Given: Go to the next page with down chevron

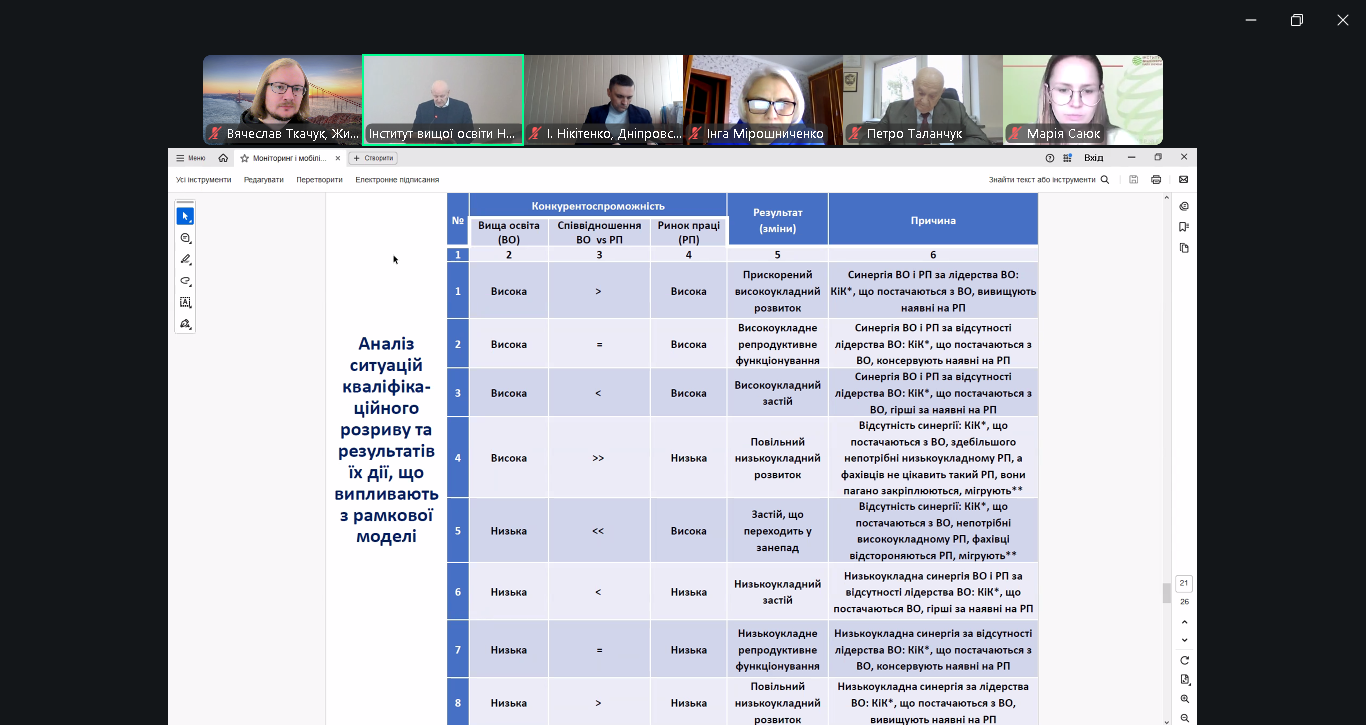Looking at the screenshot, I should pyautogui.click(x=1184, y=640).
